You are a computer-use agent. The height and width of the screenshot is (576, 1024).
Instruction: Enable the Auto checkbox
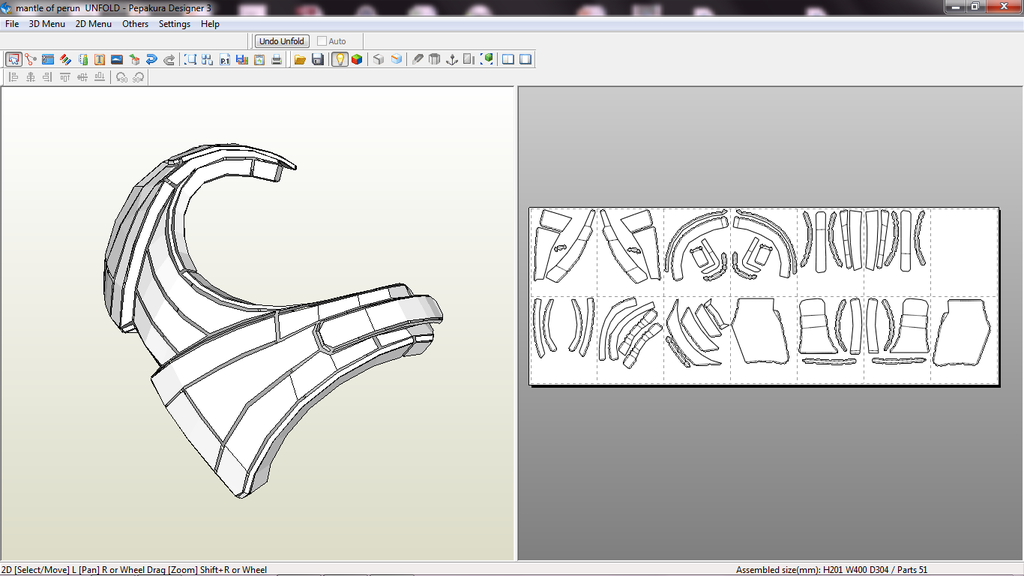tap(322, 41)
